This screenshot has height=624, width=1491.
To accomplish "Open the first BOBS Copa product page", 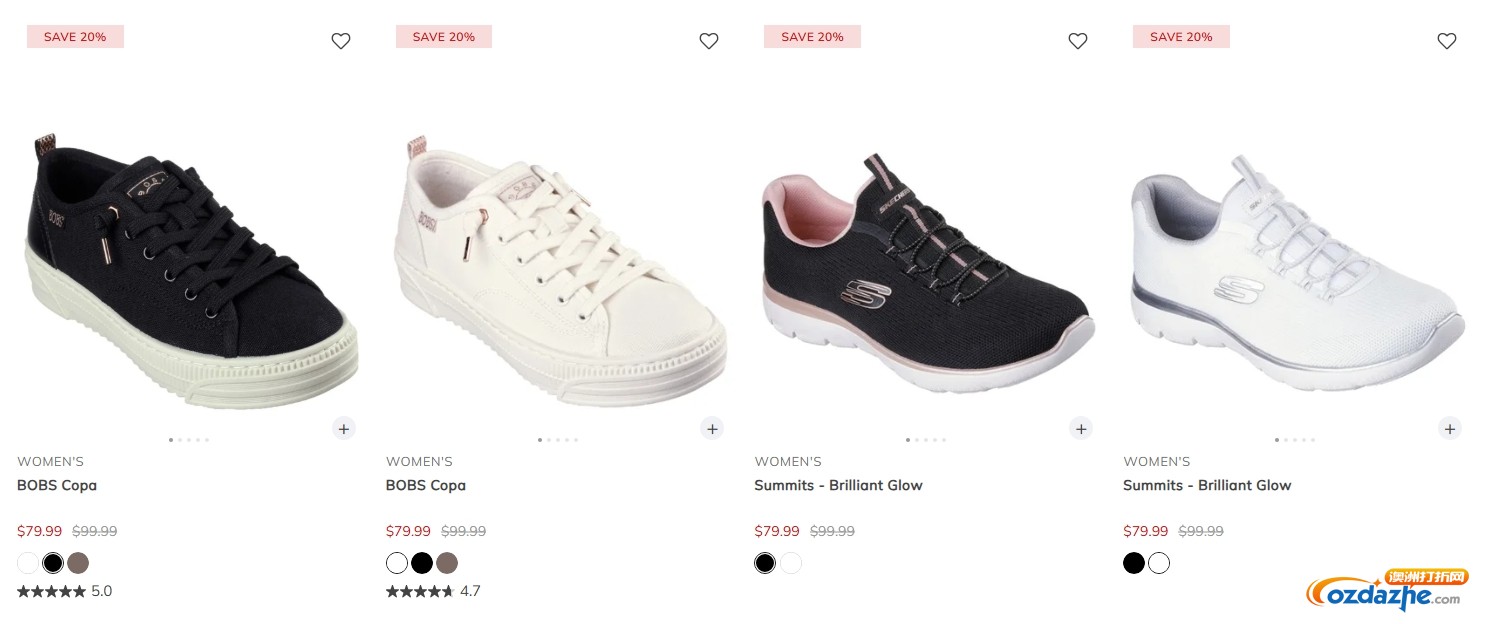I will (x=57, y=485).
